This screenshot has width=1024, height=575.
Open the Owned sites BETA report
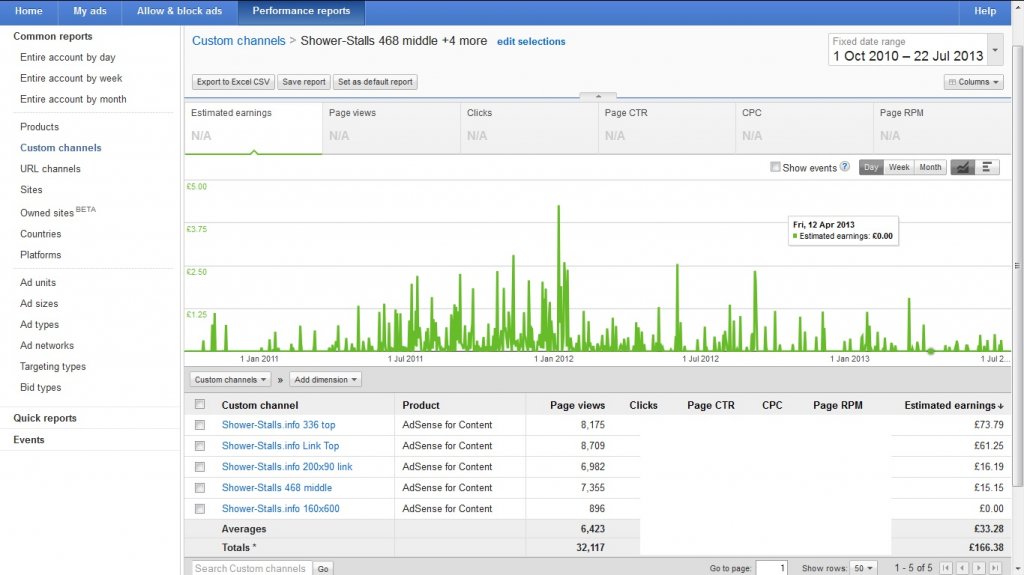[57, 212]
